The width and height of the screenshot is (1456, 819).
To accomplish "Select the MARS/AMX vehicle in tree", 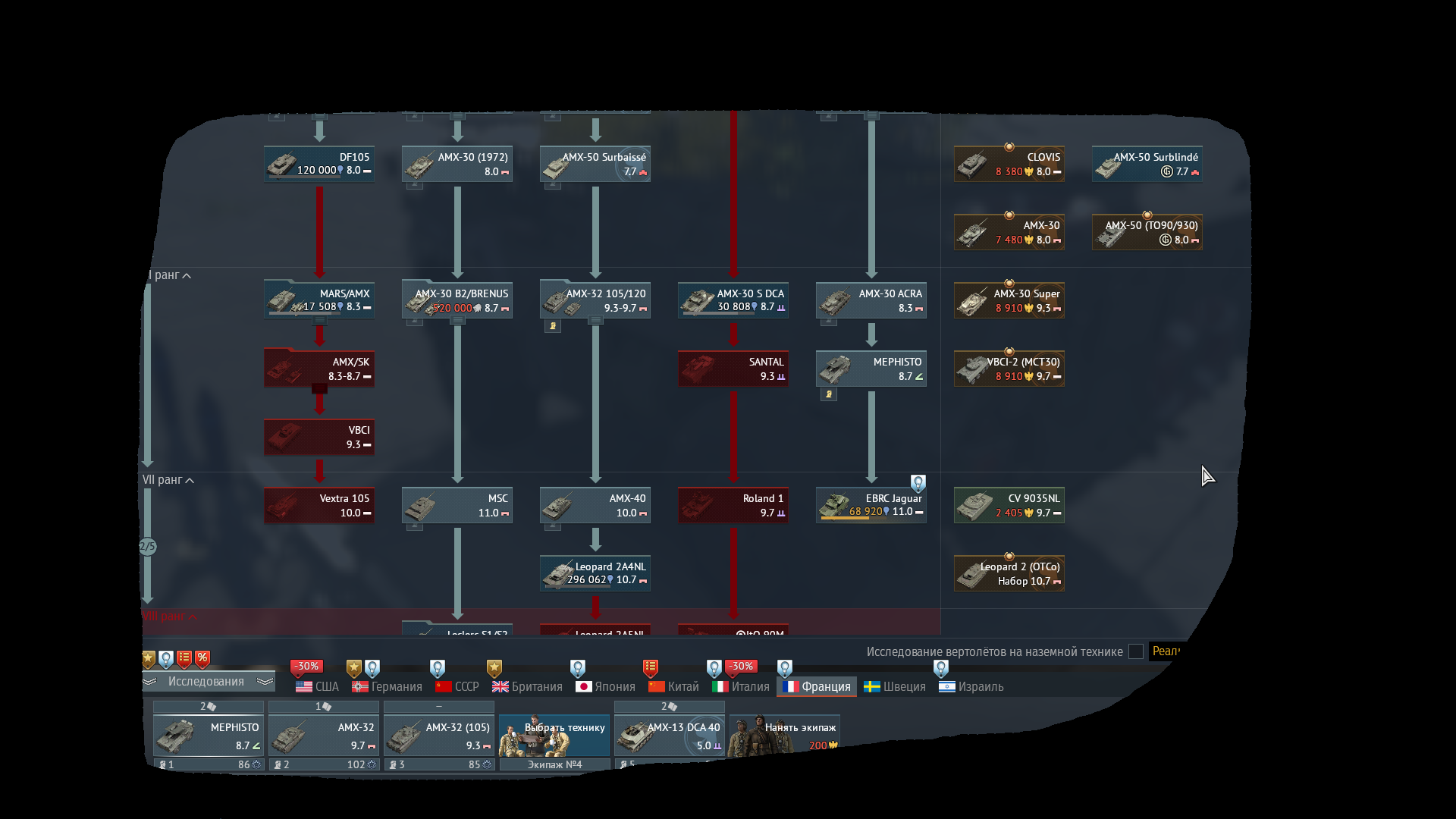I will 319,300.
